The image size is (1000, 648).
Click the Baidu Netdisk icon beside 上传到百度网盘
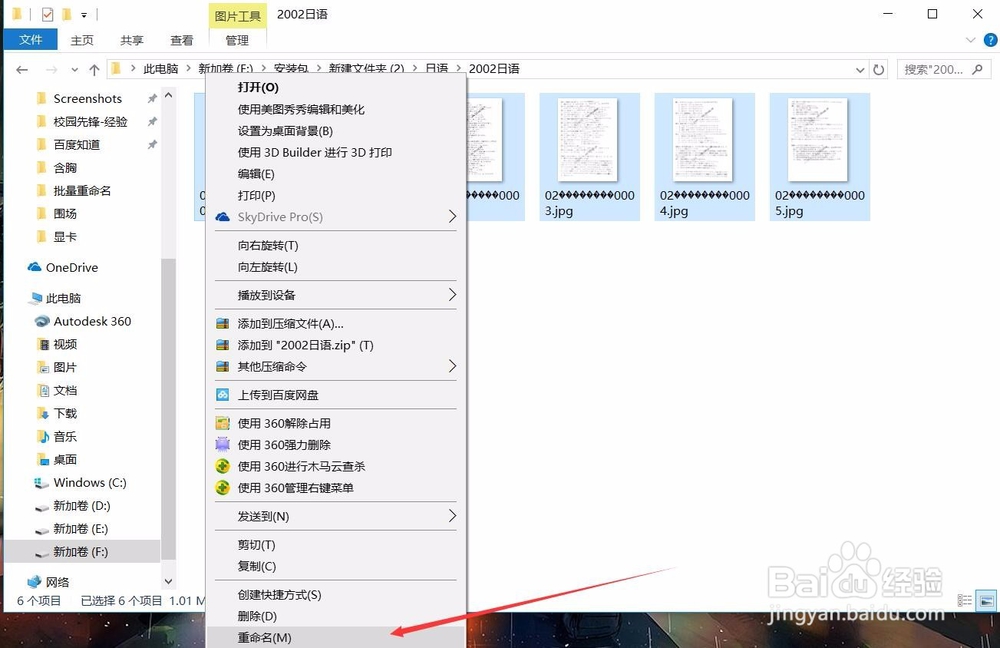point(222,395)
